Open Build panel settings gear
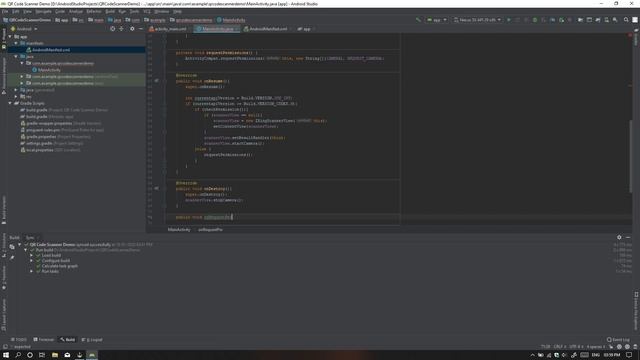 [x=619, y=237]
